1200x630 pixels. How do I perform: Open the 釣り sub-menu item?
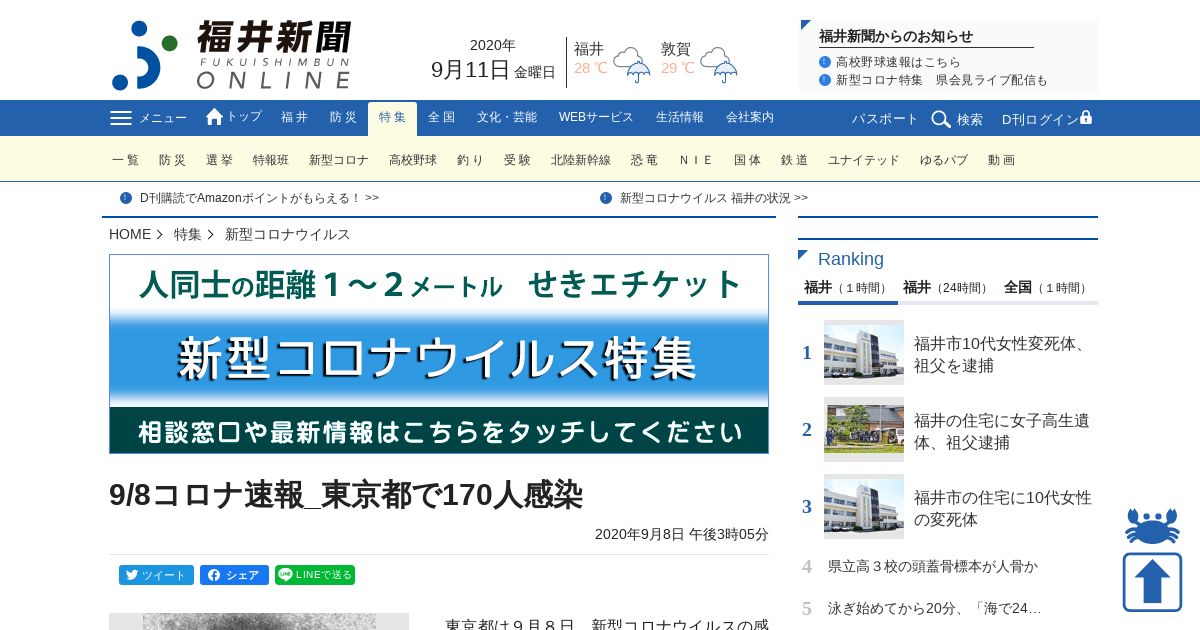point(470,160)
